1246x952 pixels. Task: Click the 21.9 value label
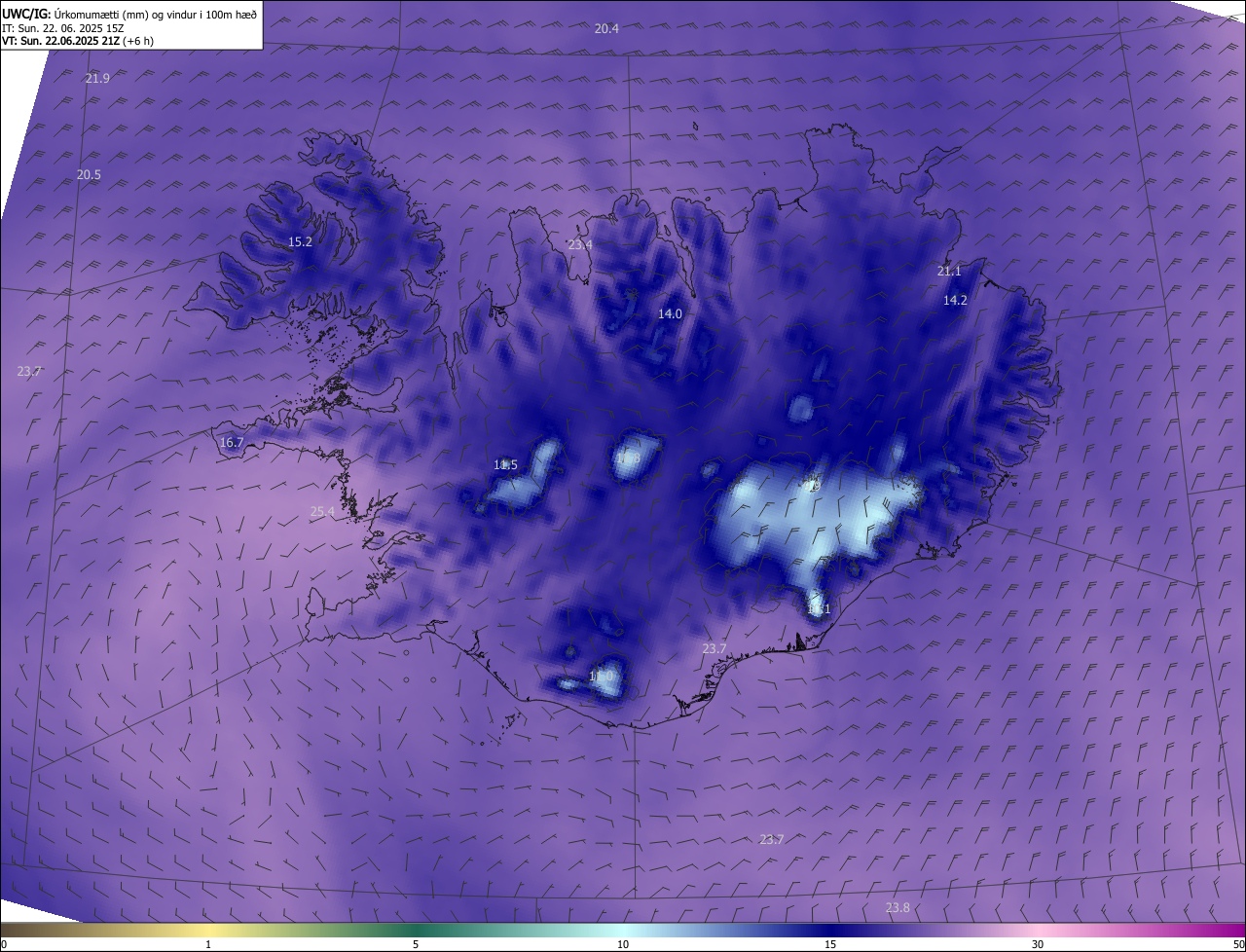click(x=97, y=78)
